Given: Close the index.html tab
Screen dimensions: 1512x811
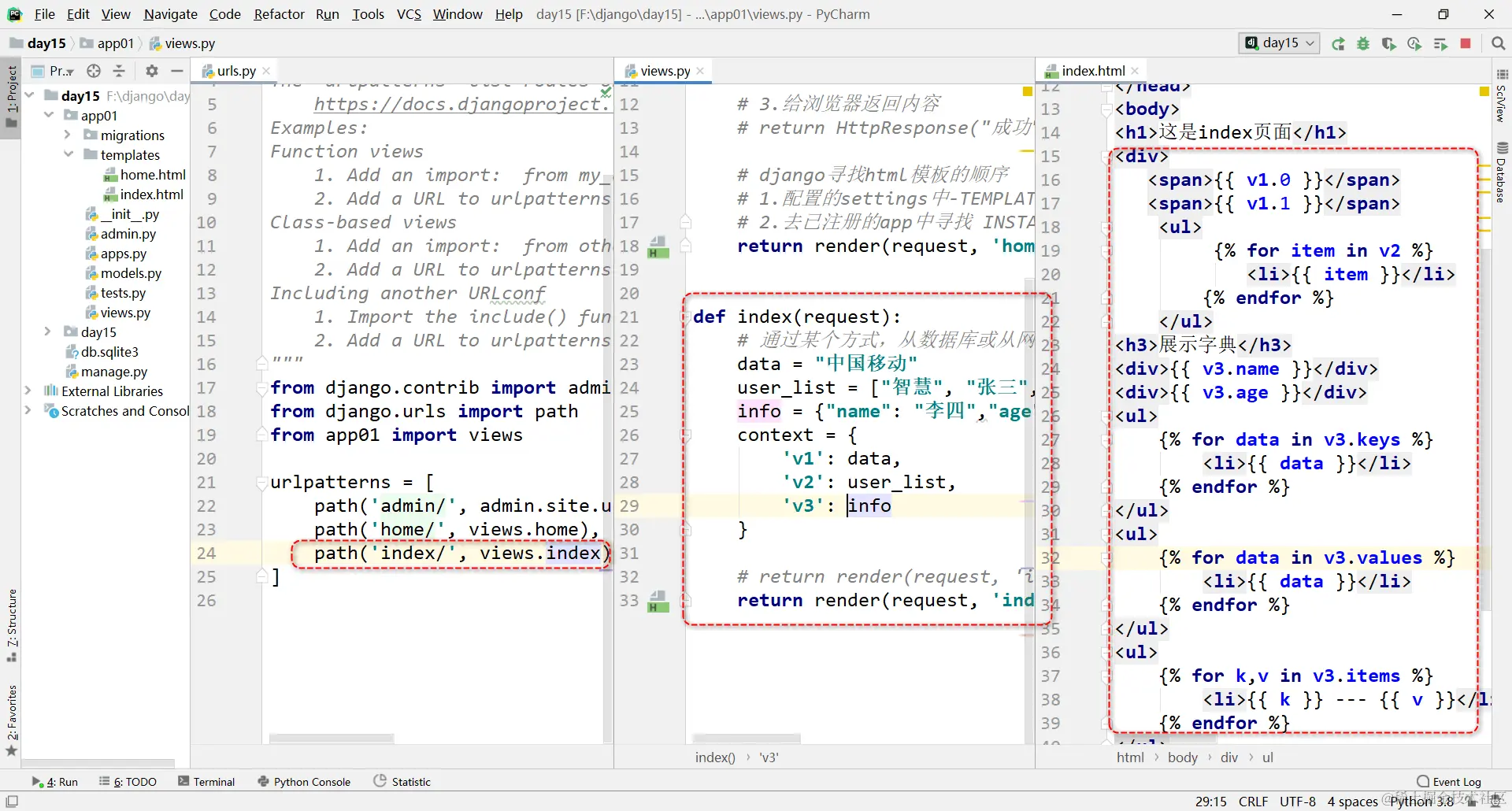Looking at the screenshot, I should (1135, 71).
